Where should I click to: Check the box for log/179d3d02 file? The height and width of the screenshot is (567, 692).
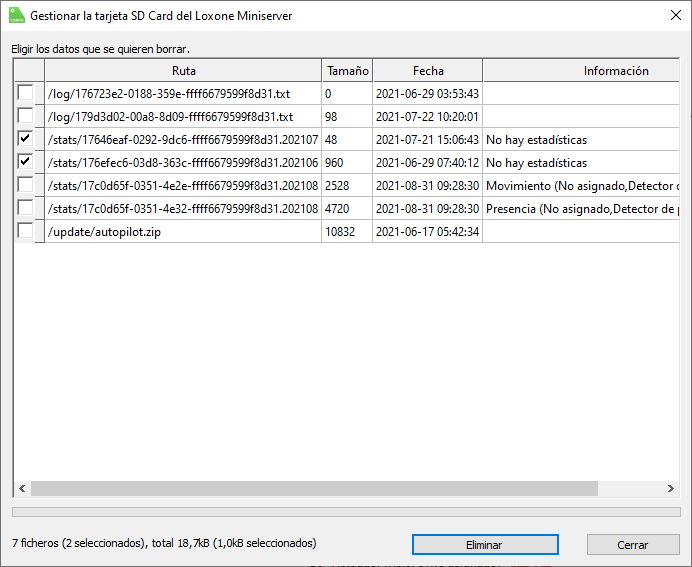25,116
